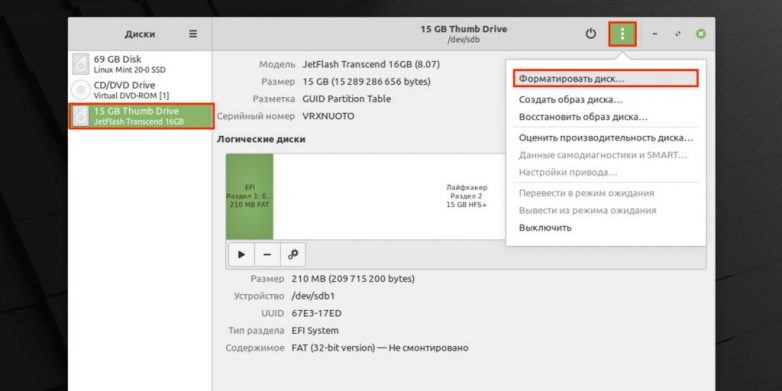The width and height of the screenshot is (782, 391).
Task: Click the Диски sidebar title
Action: [140, 34]
